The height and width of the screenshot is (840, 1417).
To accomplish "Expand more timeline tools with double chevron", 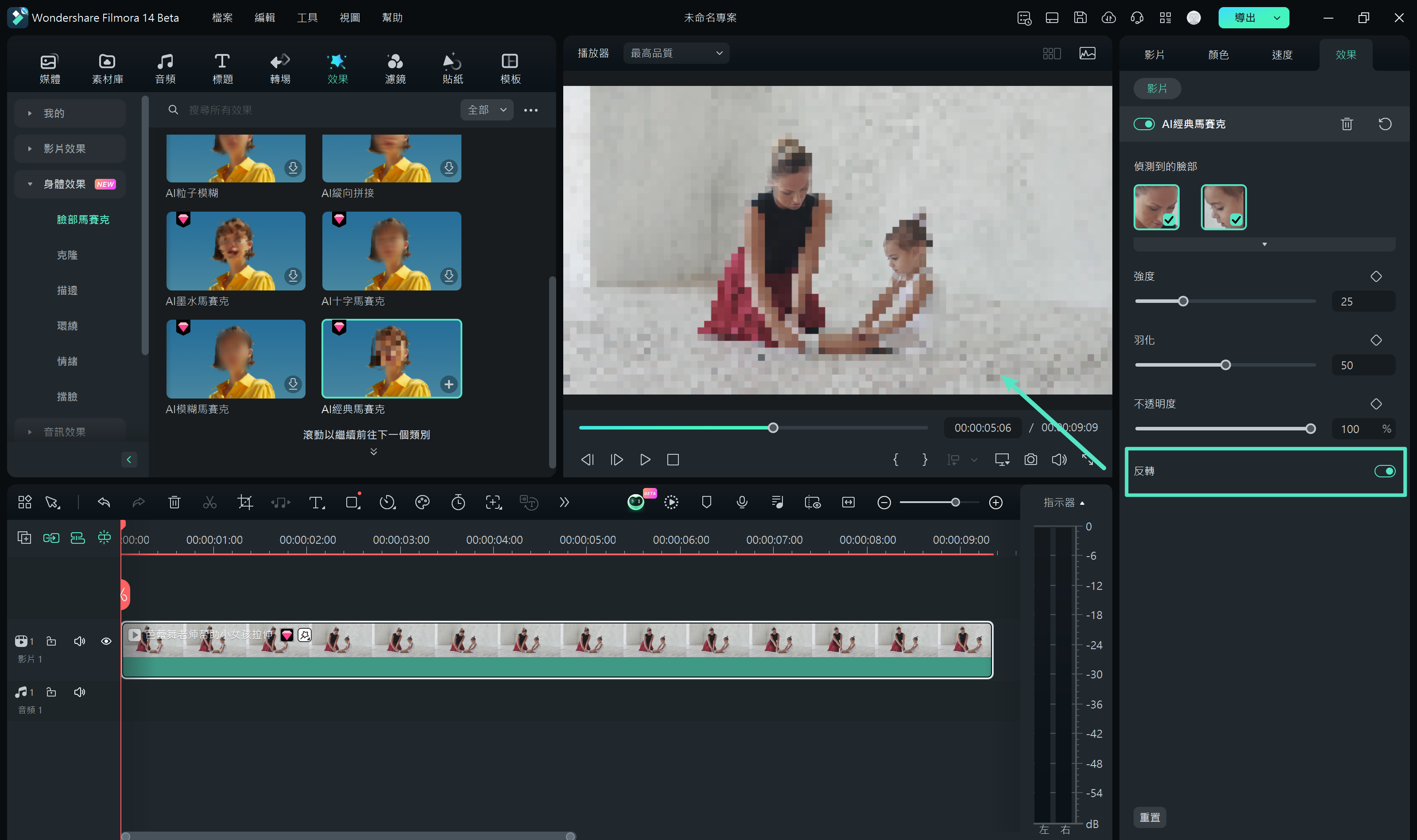I will click(564, 502).
